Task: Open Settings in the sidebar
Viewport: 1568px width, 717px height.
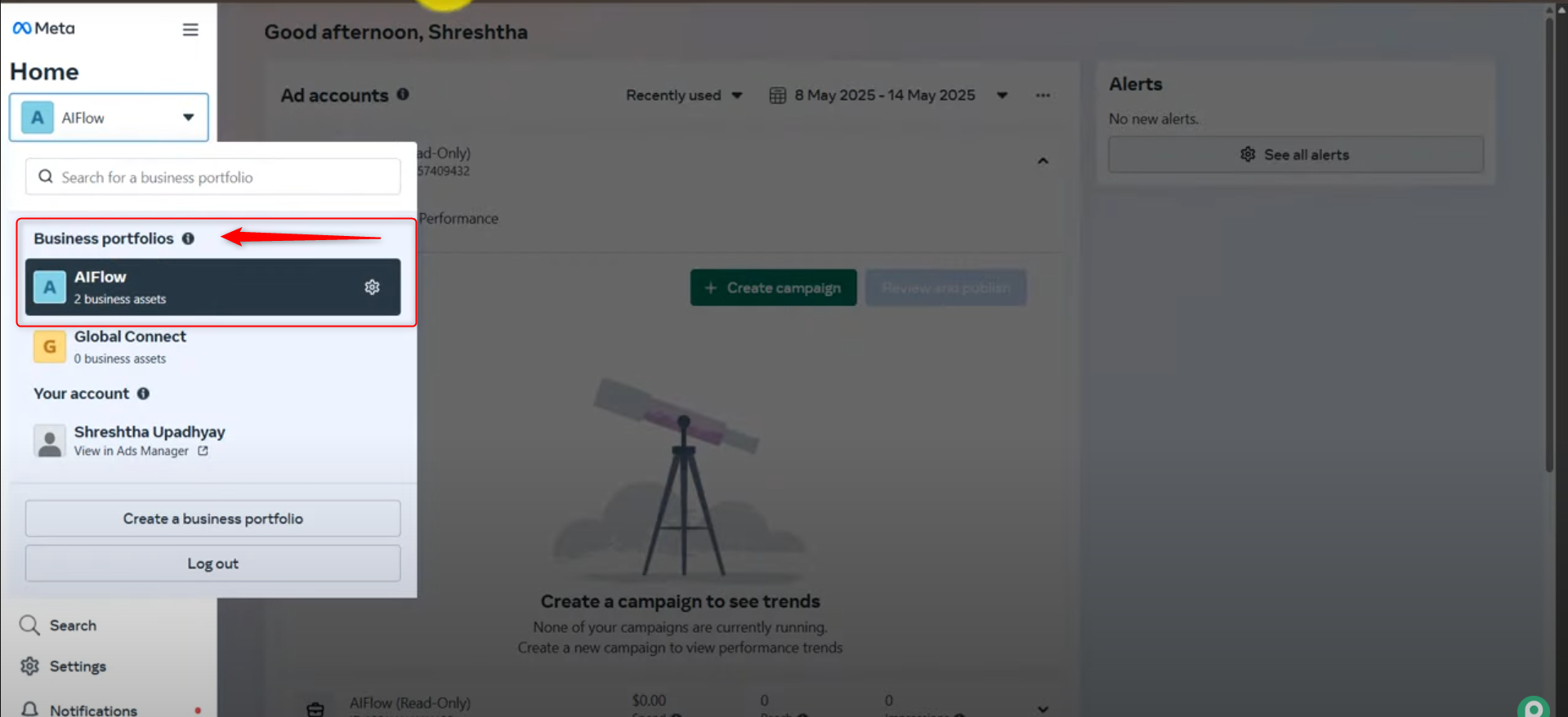Action: [78, 666]
